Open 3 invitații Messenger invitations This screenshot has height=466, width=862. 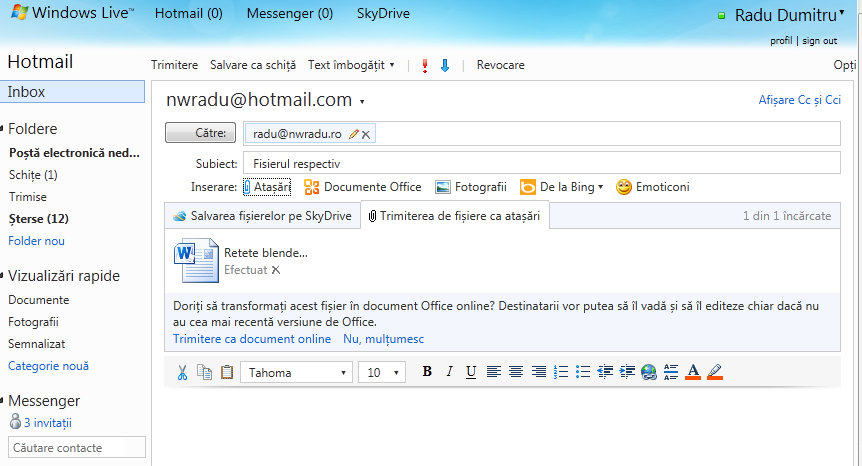click(41, 423)
